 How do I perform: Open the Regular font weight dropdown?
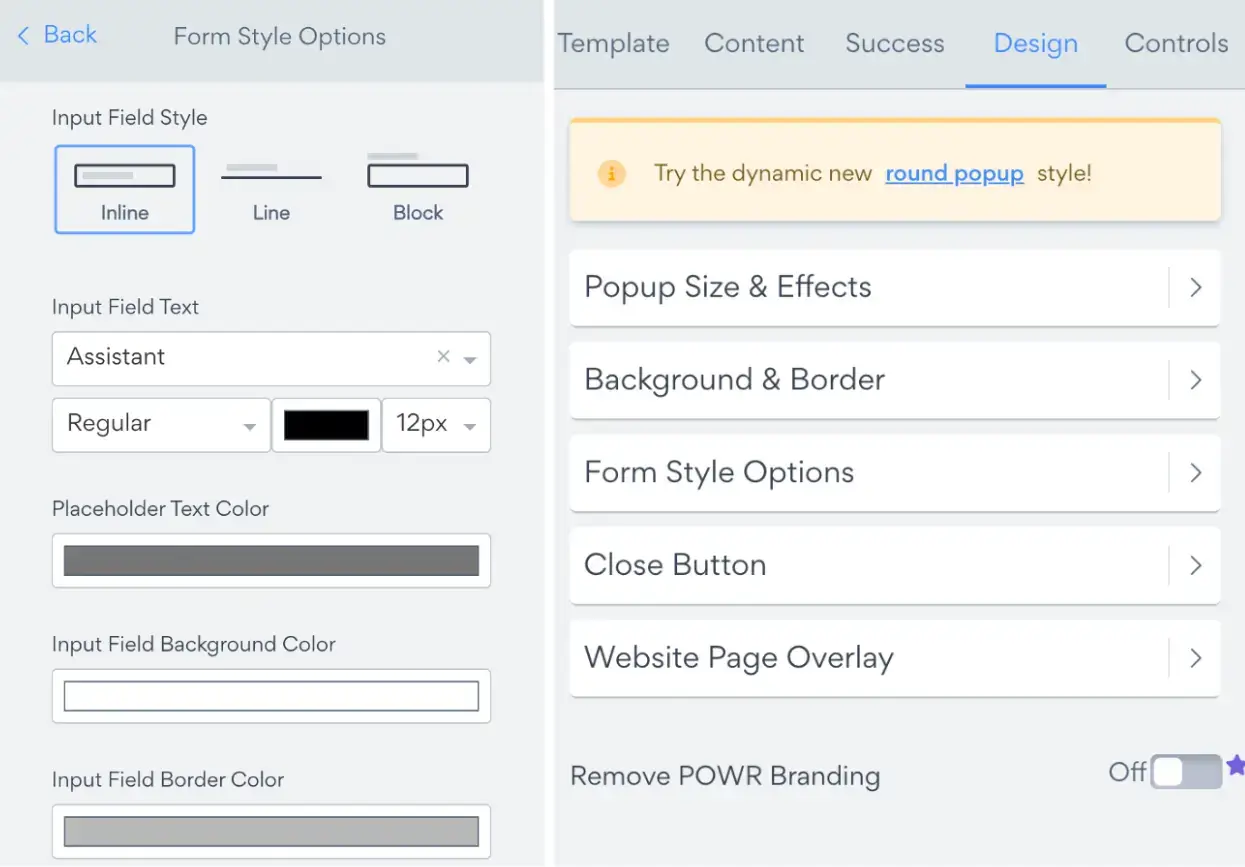[160, 424]
